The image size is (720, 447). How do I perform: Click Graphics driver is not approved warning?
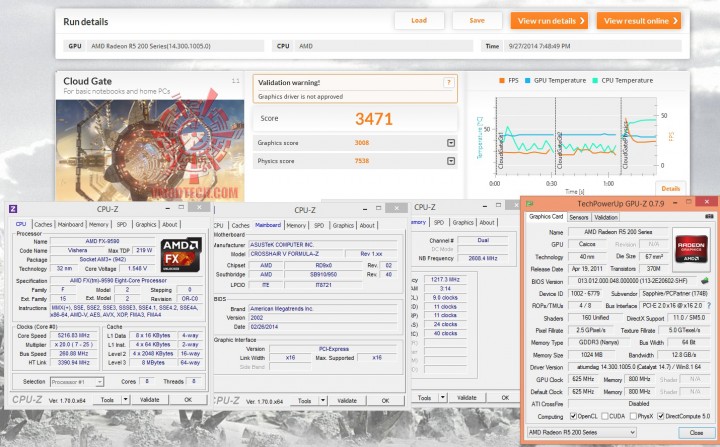click(x=300, y=96)
